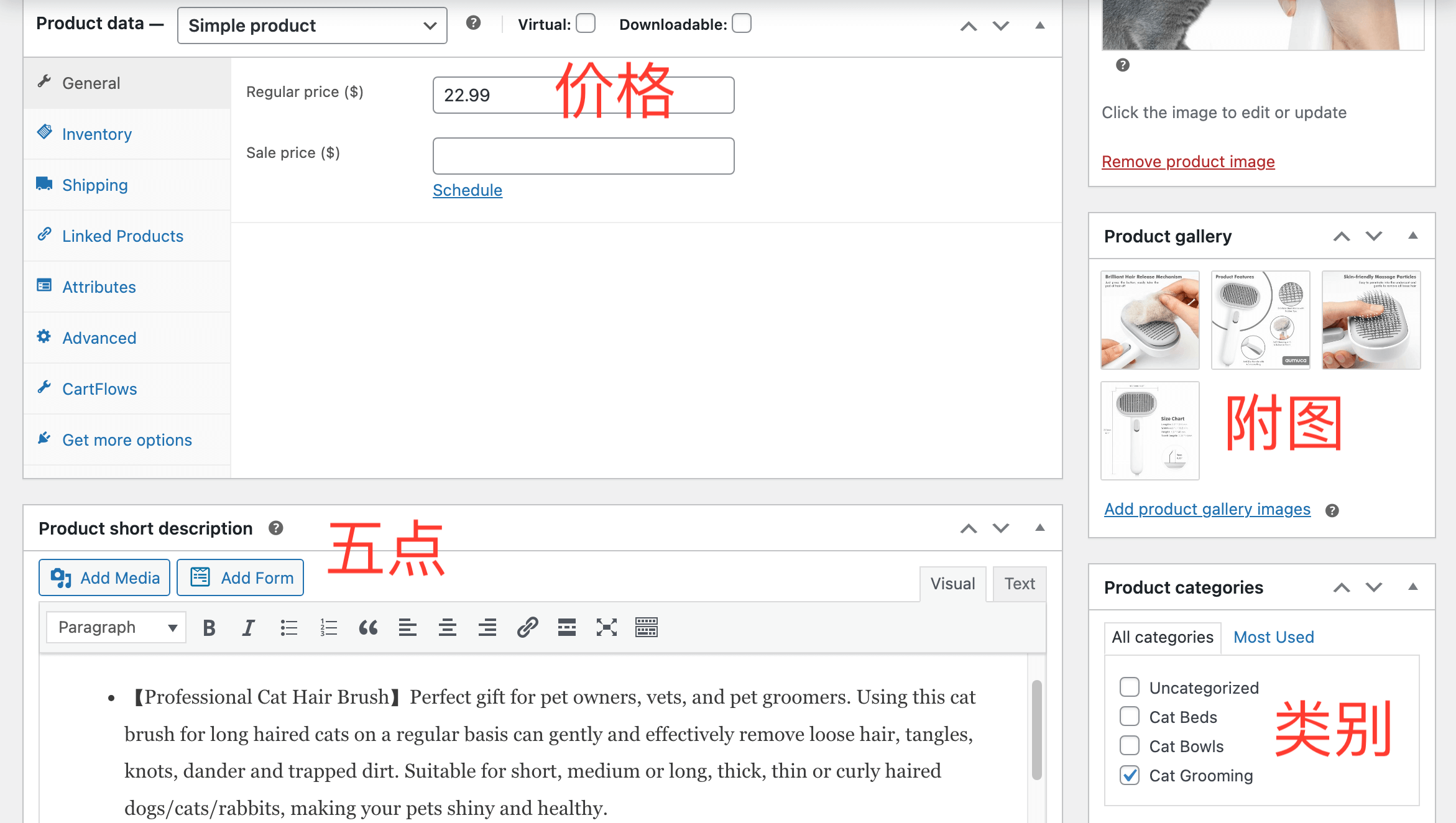Click the Add Form button
Image resolution: width=1456 pixels, height=823 pixels.
point(240,577)
